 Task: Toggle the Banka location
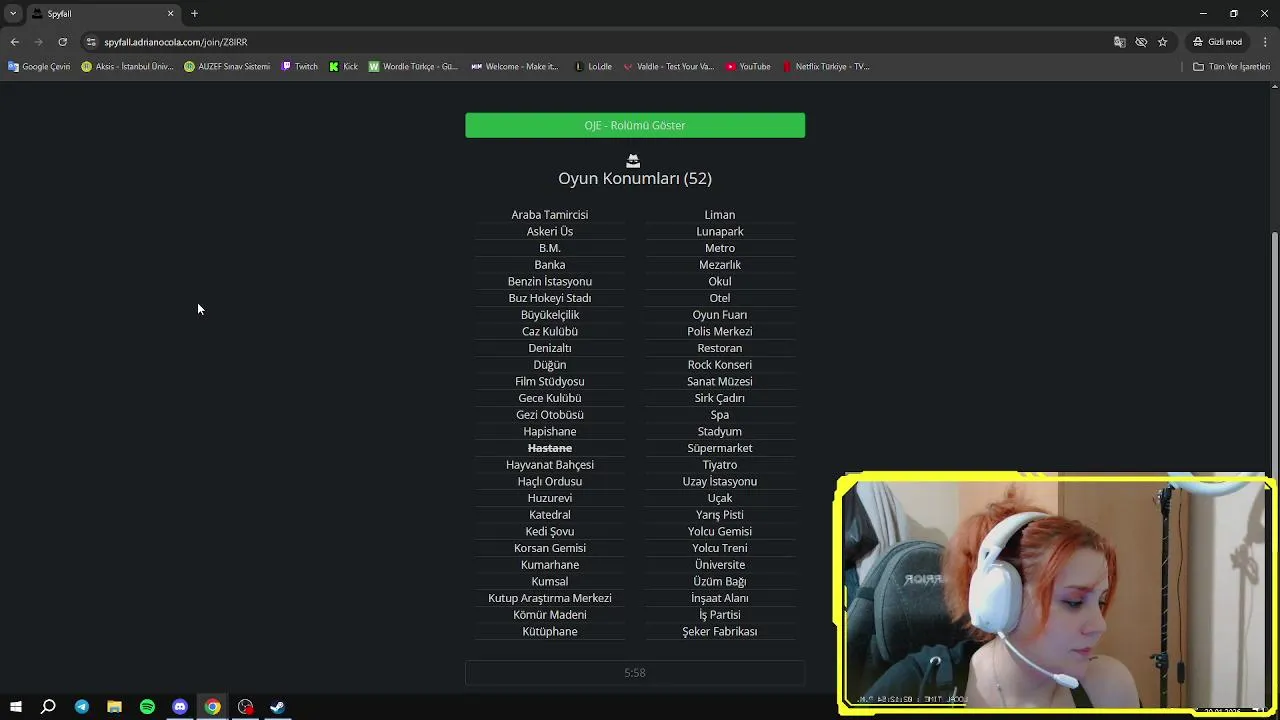(x=550, y=265)
